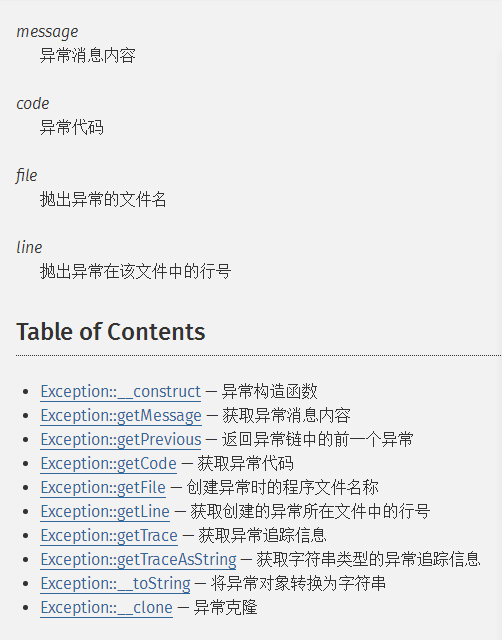The image size is (502, 640).
Task: Go to the Exception::getLine page
Action: [x=105, y=511]
